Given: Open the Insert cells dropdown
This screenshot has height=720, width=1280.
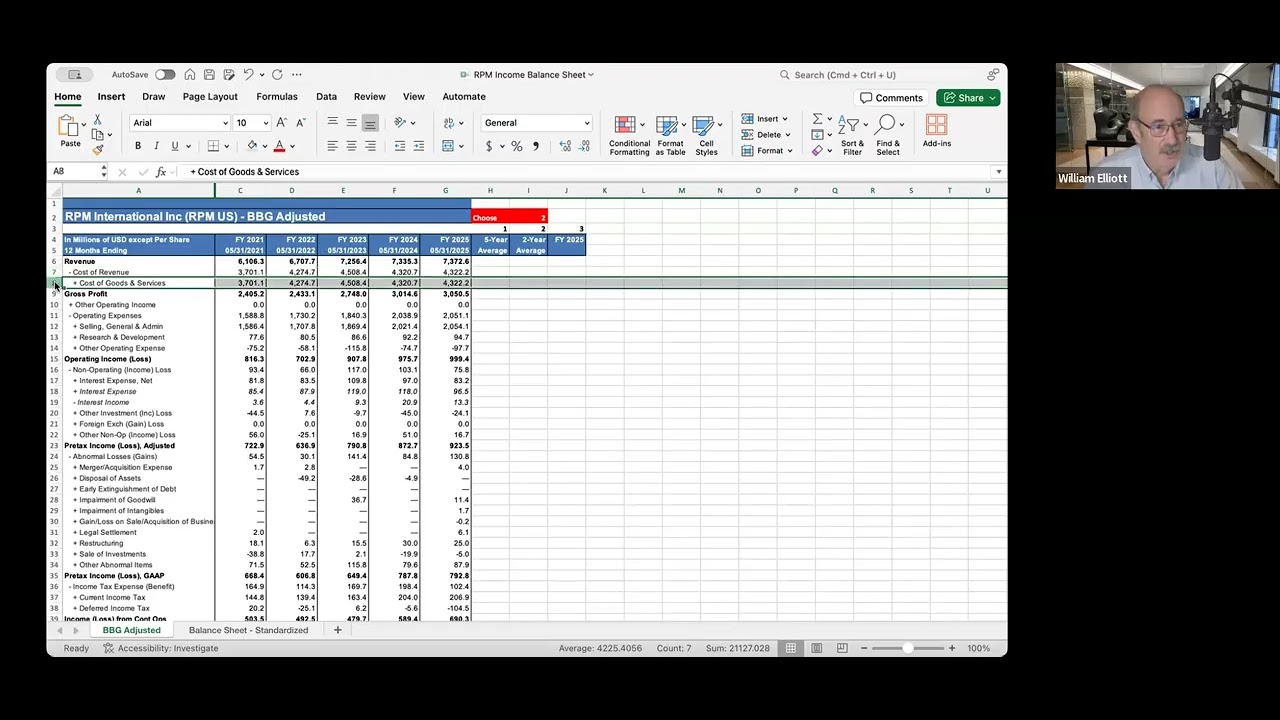Looking at the screenshot, I should click(x=765, y=119).
